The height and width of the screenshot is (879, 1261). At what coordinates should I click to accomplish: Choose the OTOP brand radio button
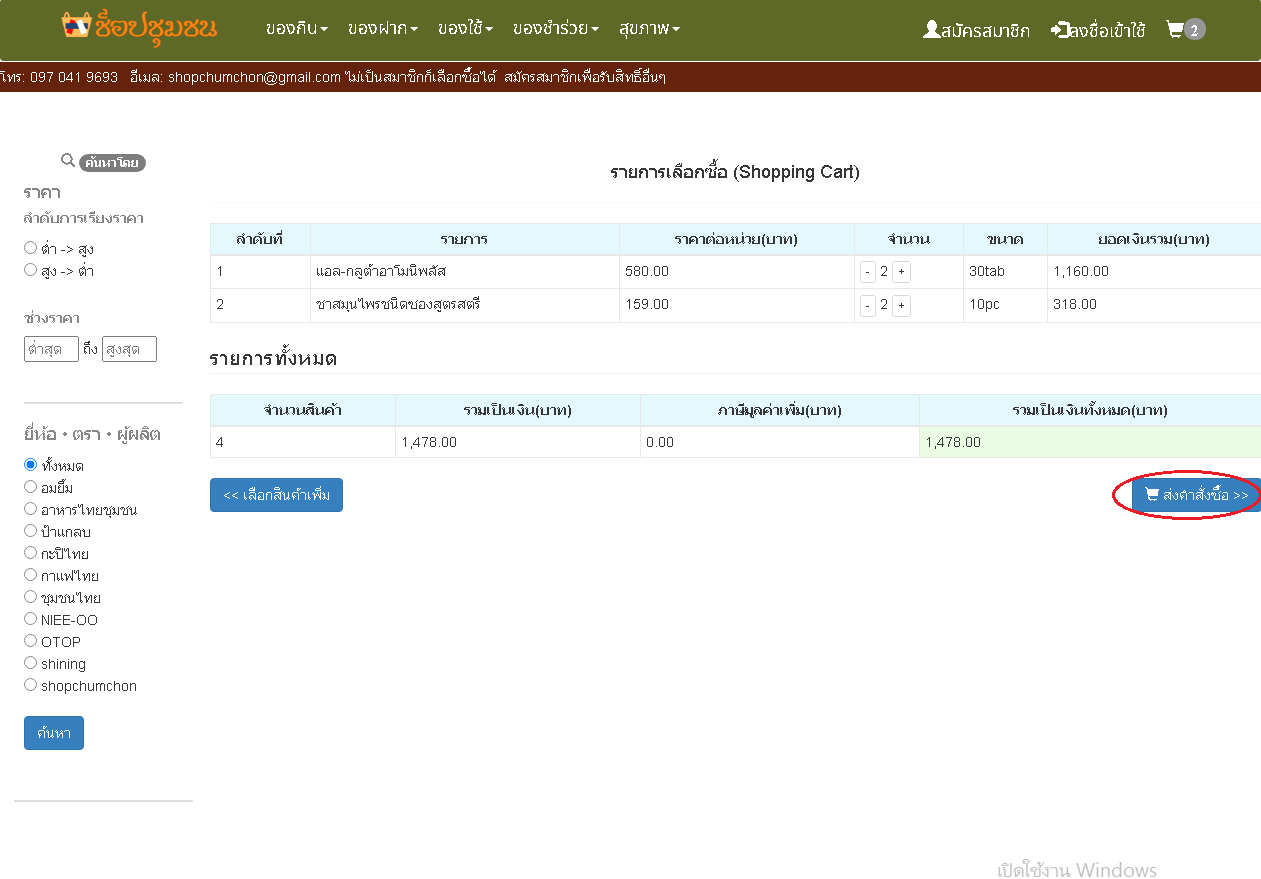tap(30, 641)
